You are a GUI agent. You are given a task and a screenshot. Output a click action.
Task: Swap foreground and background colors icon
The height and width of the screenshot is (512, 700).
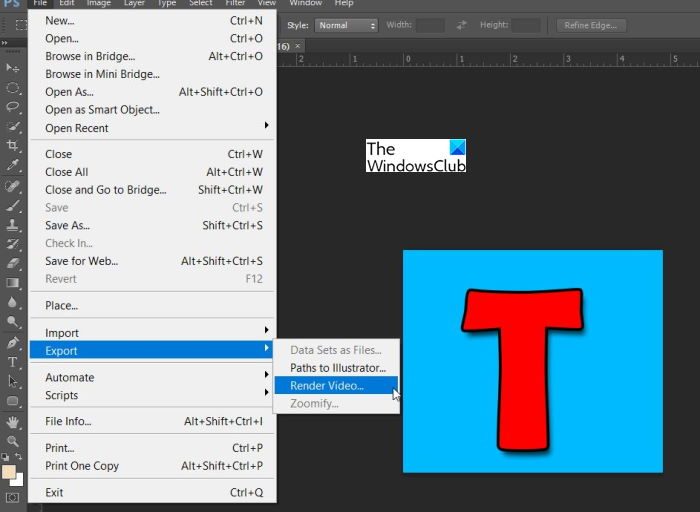coord(19,457)
